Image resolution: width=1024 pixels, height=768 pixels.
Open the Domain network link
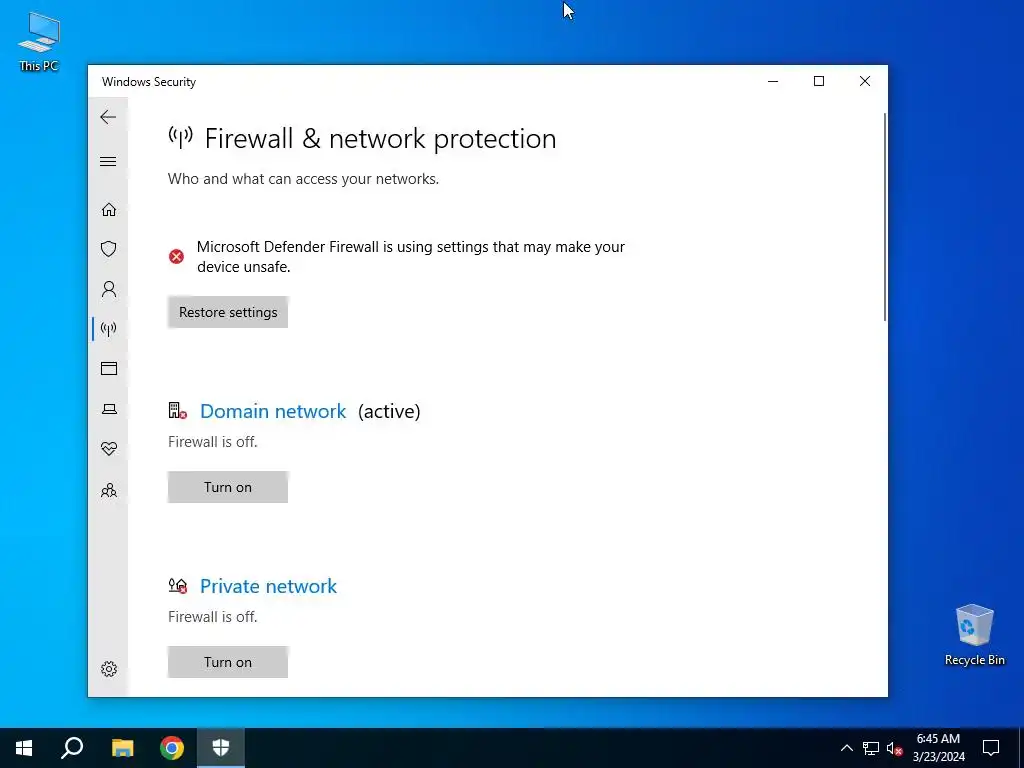273,411
